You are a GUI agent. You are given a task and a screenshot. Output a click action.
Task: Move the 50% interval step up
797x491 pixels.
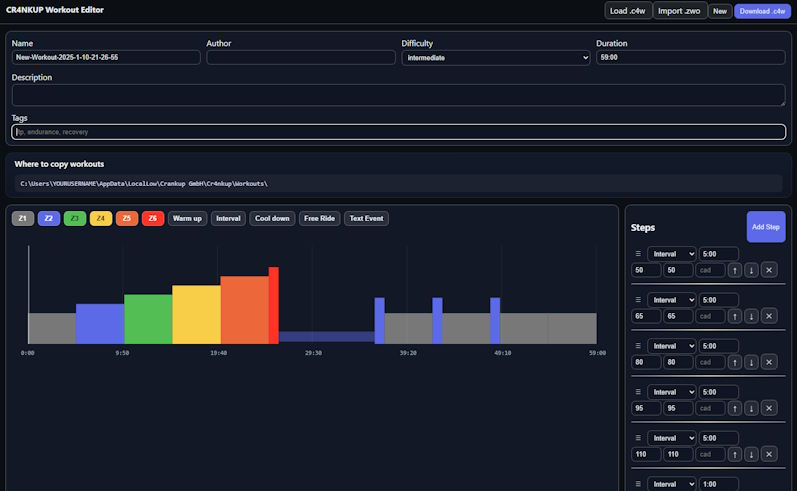click(x=734, y=270)
